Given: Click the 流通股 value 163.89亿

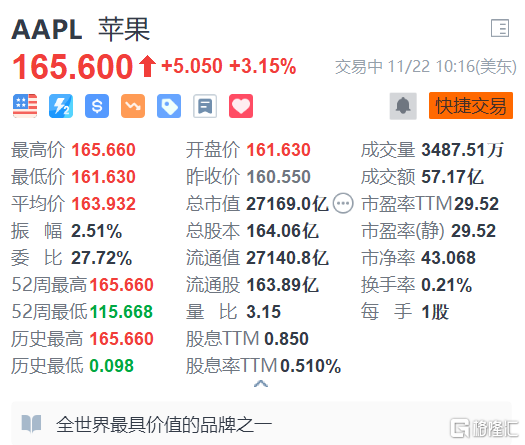Looking at the screenshot, I should click(282, 285).
